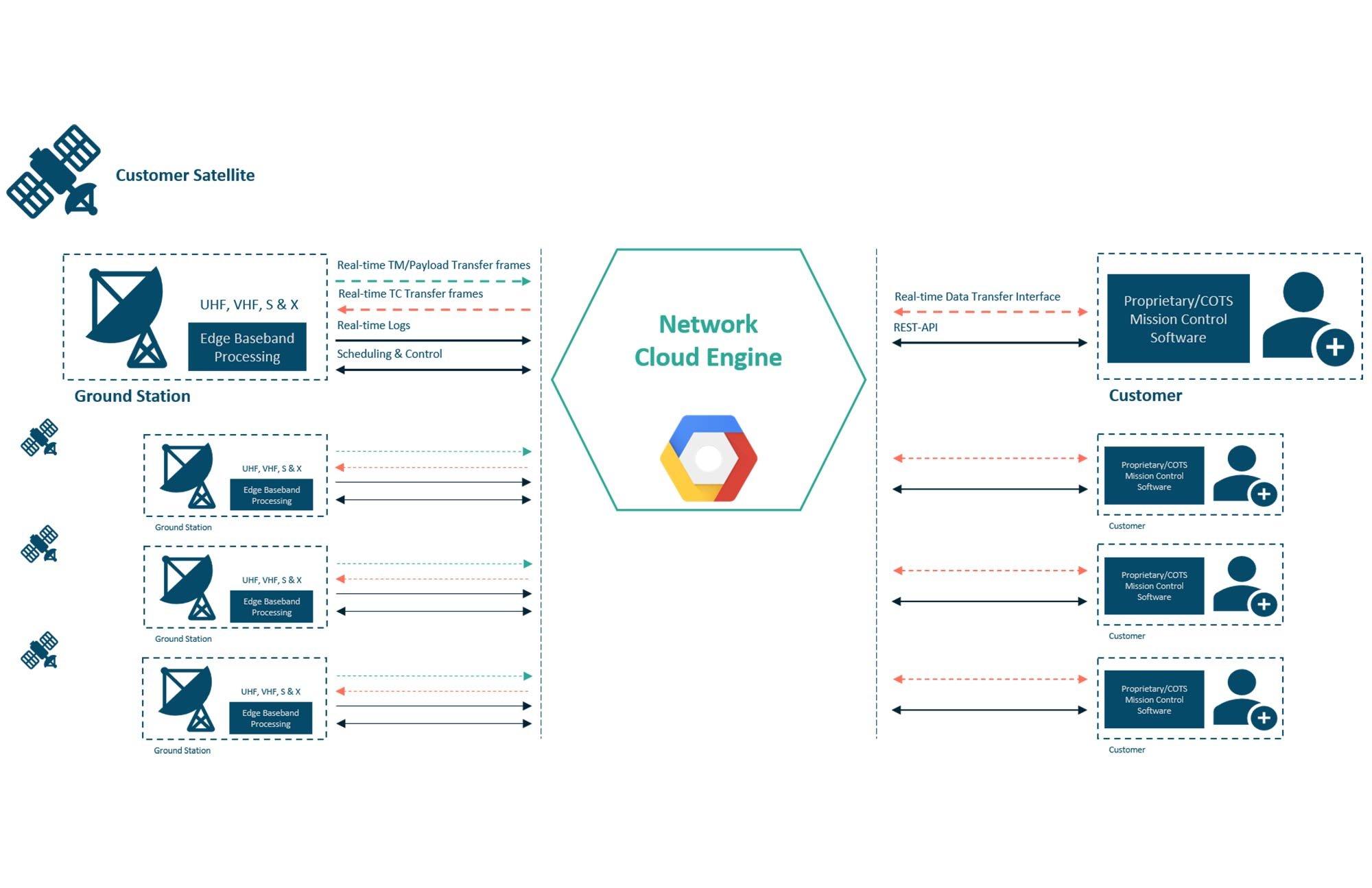Image resolution: width=1372 pixels, height=888 pixels.
Task: Select the 'Real-time Logs' label
Action: 373,325
